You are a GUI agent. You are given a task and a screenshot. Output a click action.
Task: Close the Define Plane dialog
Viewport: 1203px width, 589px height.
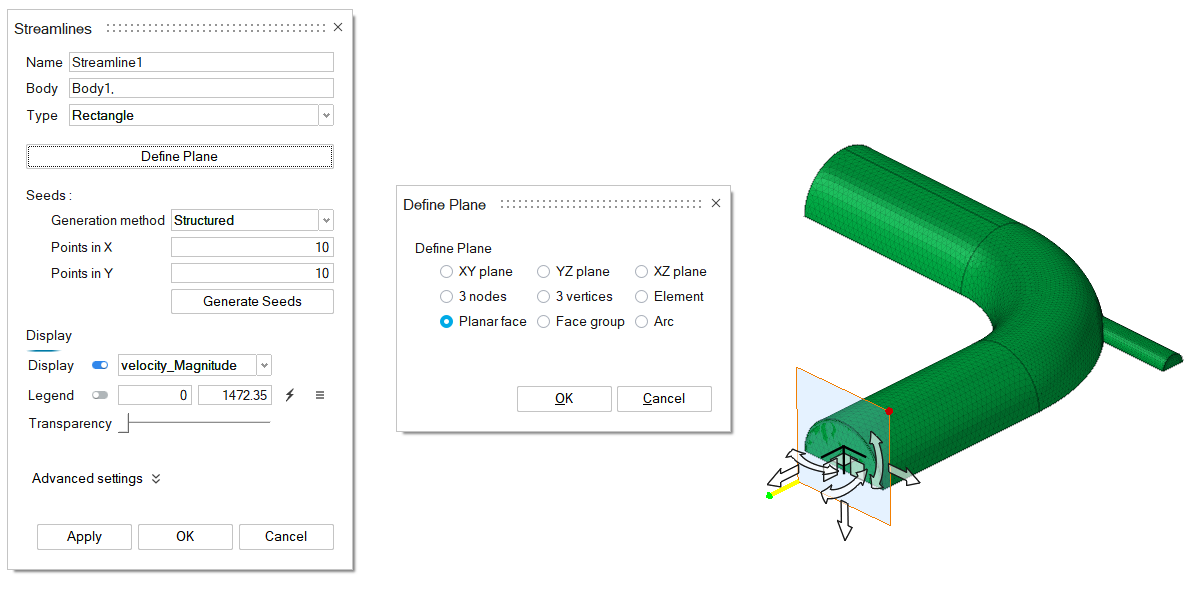715,203
